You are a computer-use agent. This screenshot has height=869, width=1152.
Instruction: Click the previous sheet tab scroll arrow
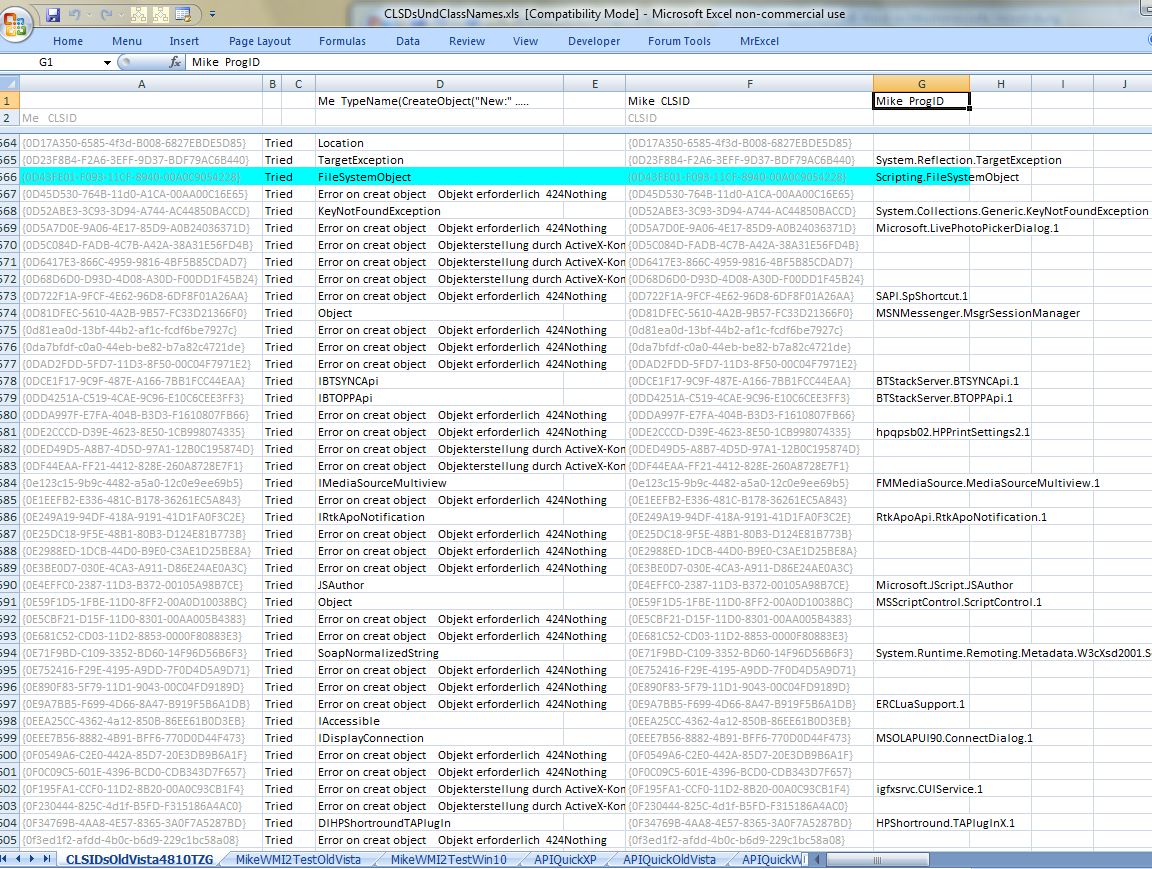click(x=19, y=859)
